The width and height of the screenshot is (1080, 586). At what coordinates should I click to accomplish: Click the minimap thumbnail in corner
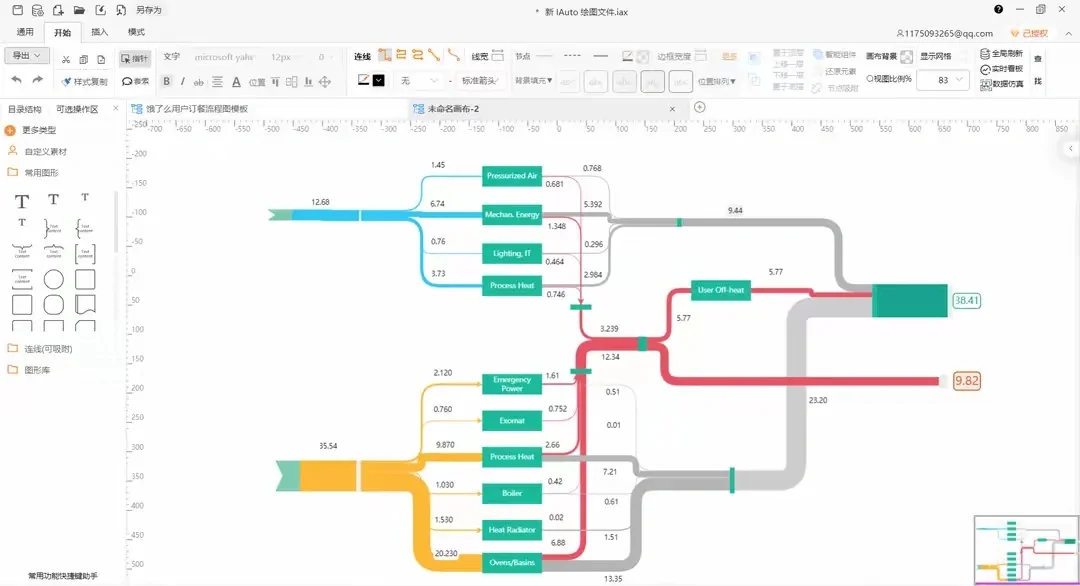(1026, 550)
